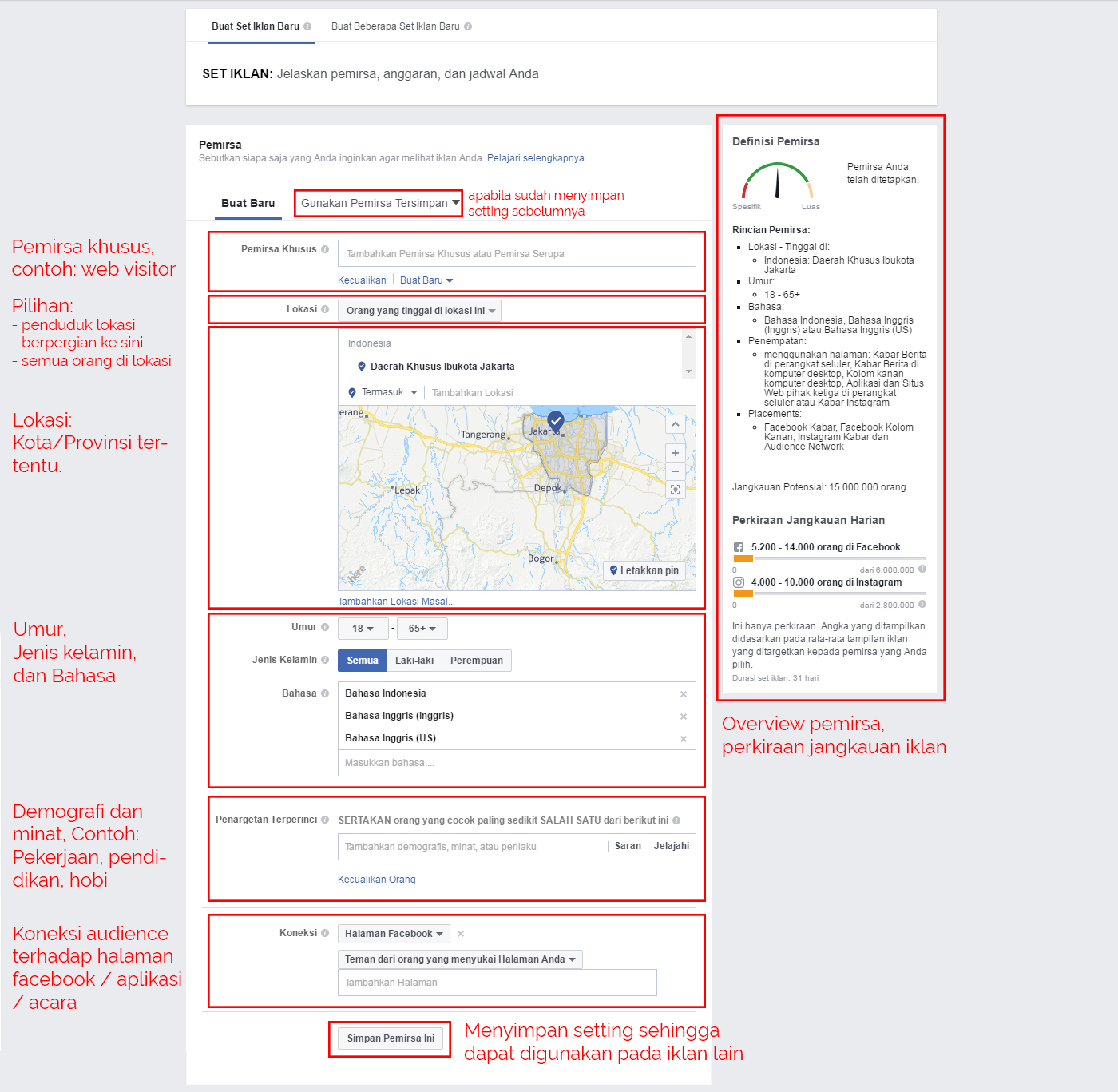Click the Instagram daily reach progress bar
Image resolution: width=1118 pixels, height=1092 pixels.
tap(830, 594)
